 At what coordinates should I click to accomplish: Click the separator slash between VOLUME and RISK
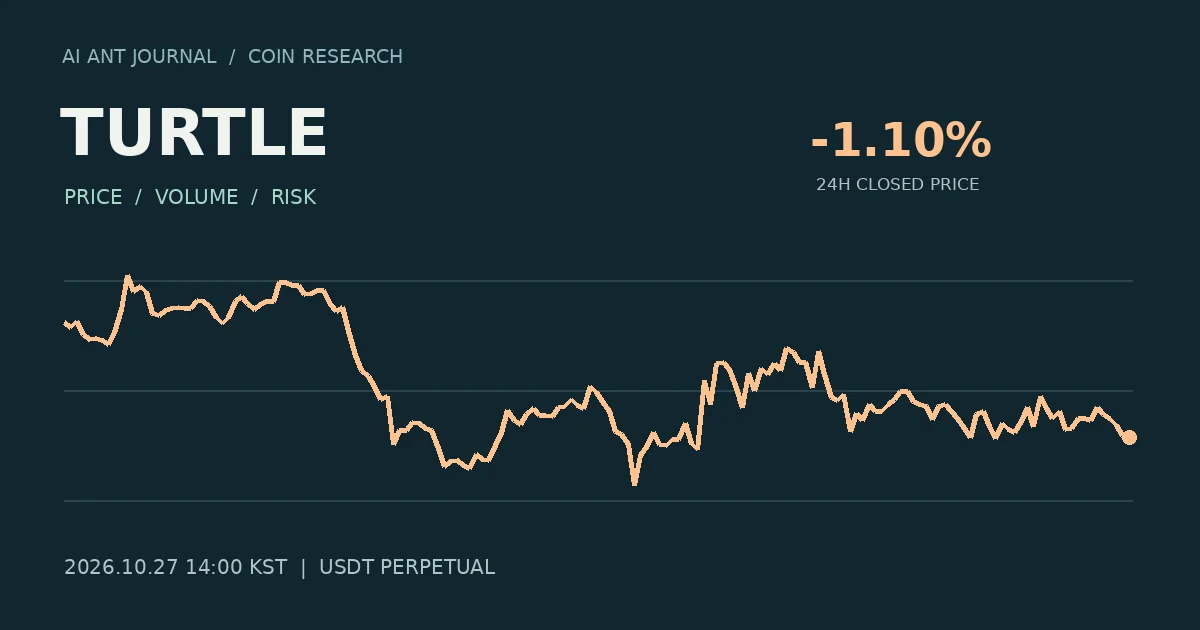(x=255, y=197)
